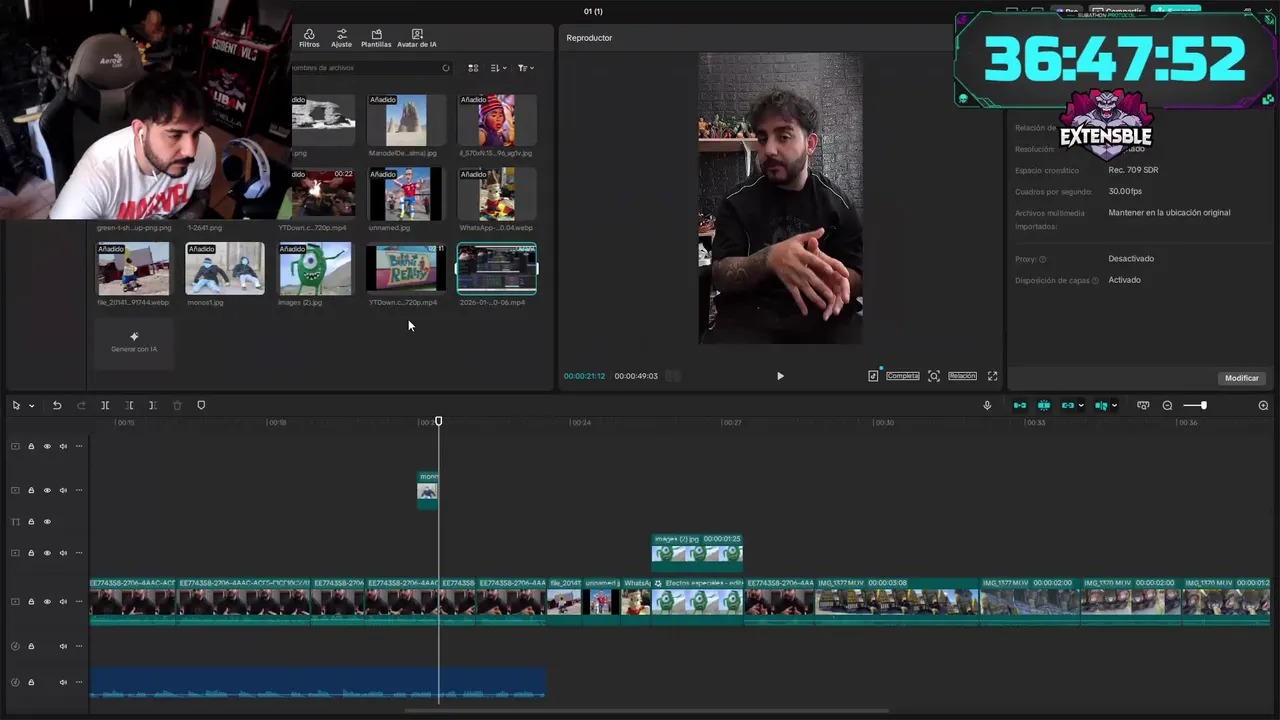Delete right of playhead tool

tap(152, 405)
